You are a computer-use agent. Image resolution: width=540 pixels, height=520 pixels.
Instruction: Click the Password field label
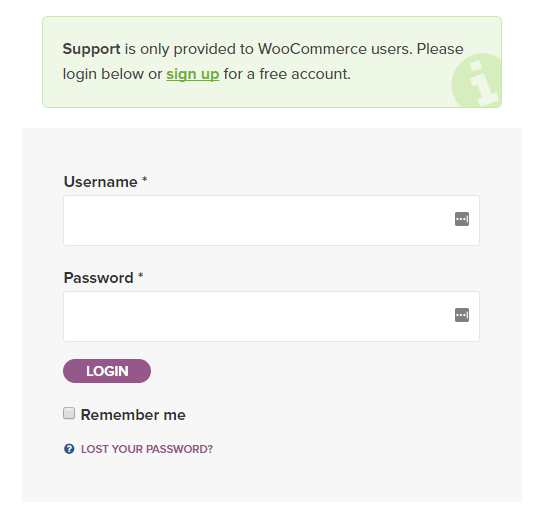tap(98, 278)
